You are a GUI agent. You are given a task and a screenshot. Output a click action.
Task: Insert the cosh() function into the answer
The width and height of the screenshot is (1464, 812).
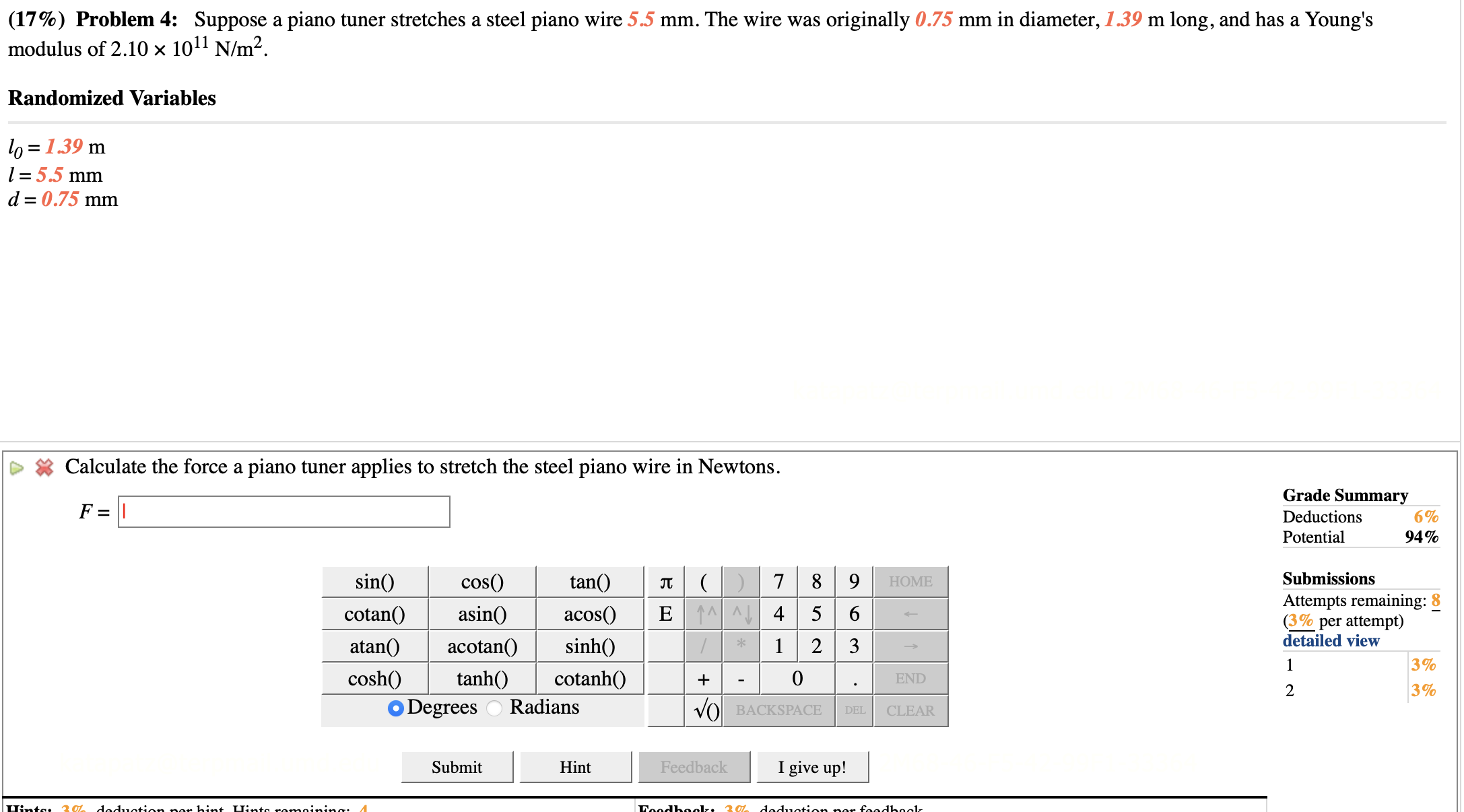point(374,678)
